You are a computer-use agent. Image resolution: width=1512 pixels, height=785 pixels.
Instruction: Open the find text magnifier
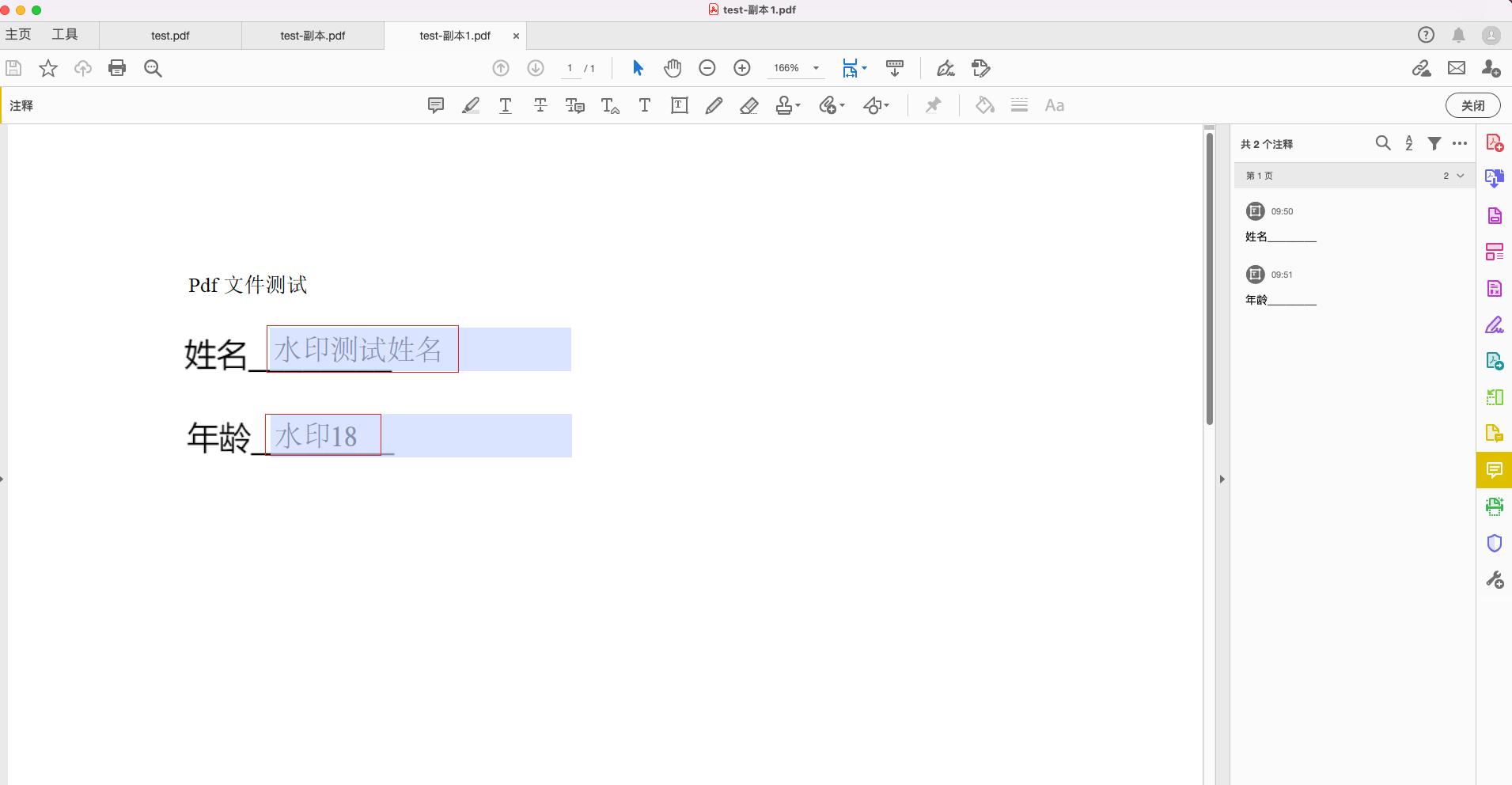click(x=153, y=68)
